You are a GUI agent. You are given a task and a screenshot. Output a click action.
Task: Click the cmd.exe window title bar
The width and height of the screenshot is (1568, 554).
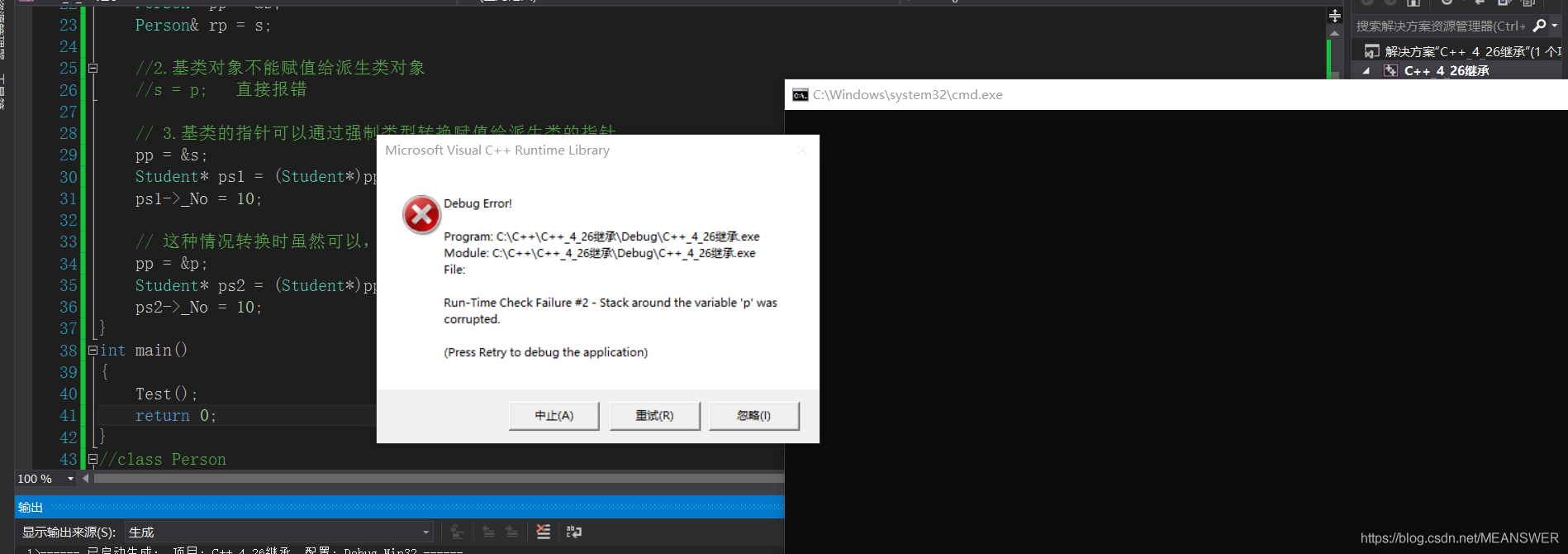tap(1176, 95)
